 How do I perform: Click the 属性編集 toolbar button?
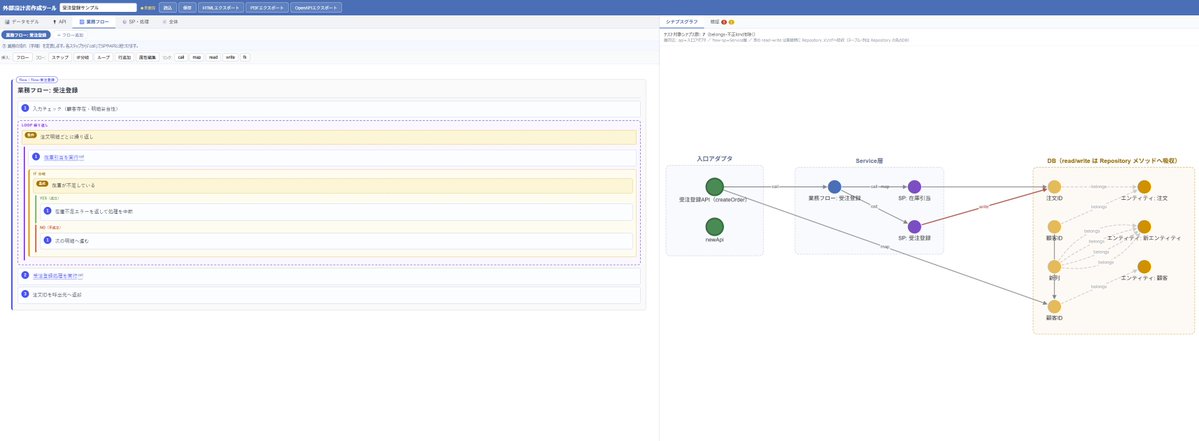148,57
